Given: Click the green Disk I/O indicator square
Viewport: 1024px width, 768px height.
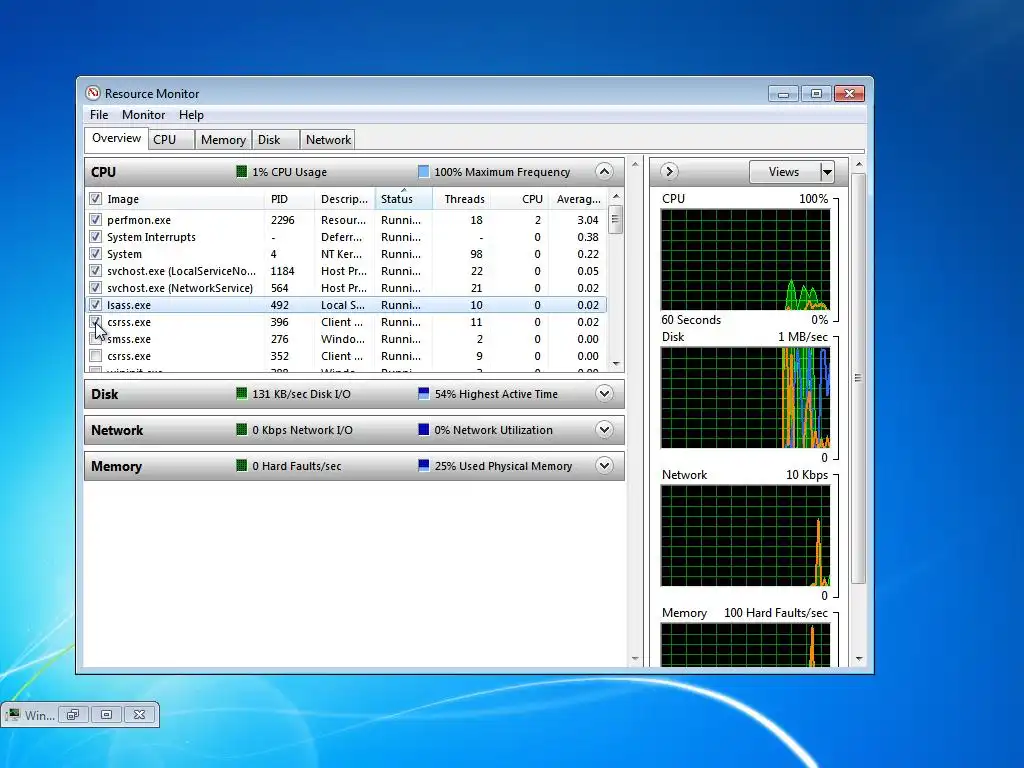Looking at the screenshot, I should [x=242, y=394].
